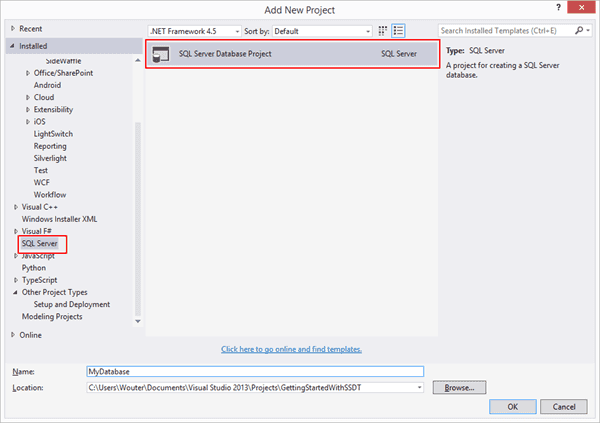Image resolution: width=600 pixels, height=423 pixels.
Task: Confirm with the OK button
Action: coord(513,407)
